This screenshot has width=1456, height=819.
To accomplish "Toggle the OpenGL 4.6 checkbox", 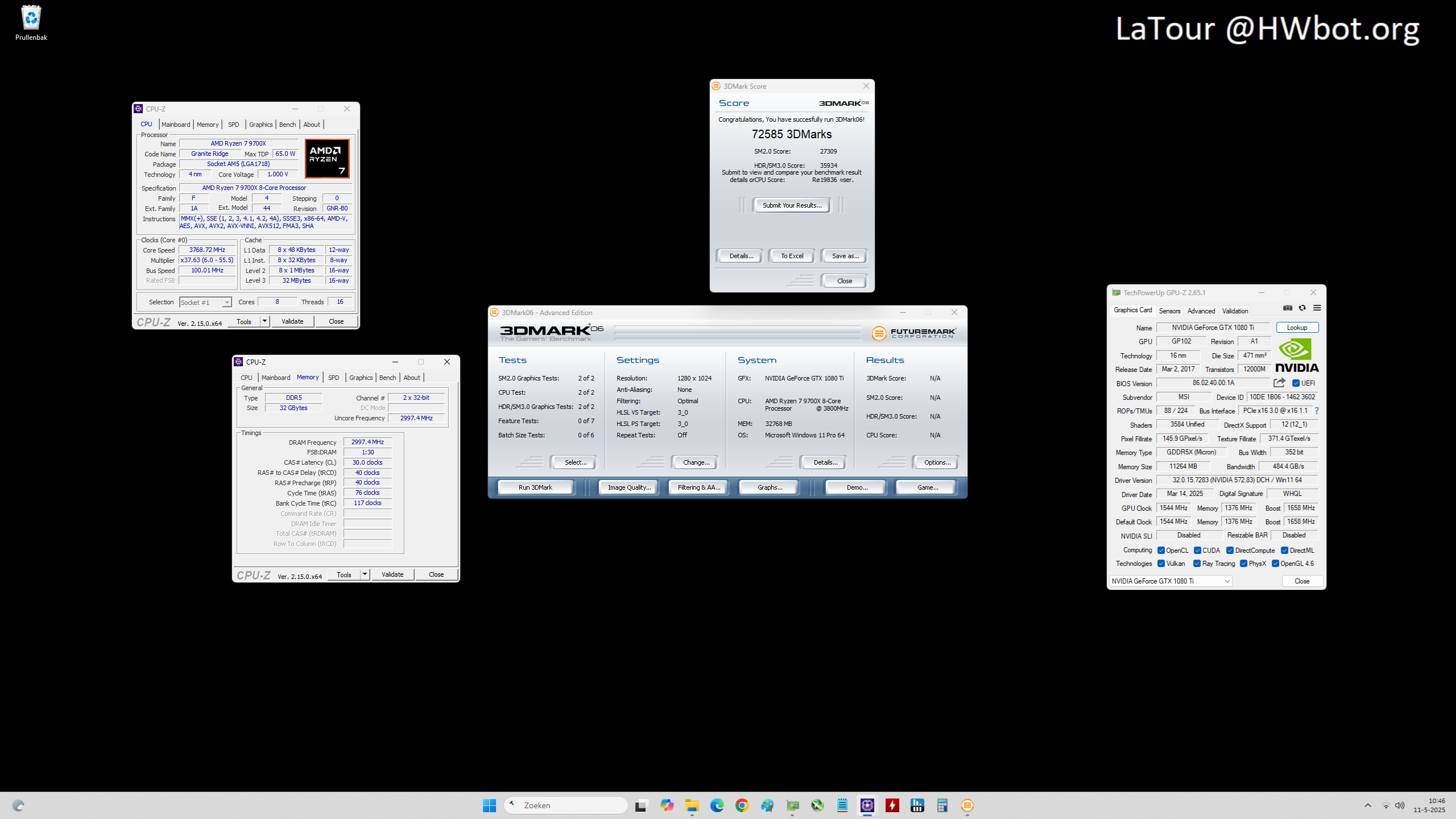I will tap(1275, 564).
